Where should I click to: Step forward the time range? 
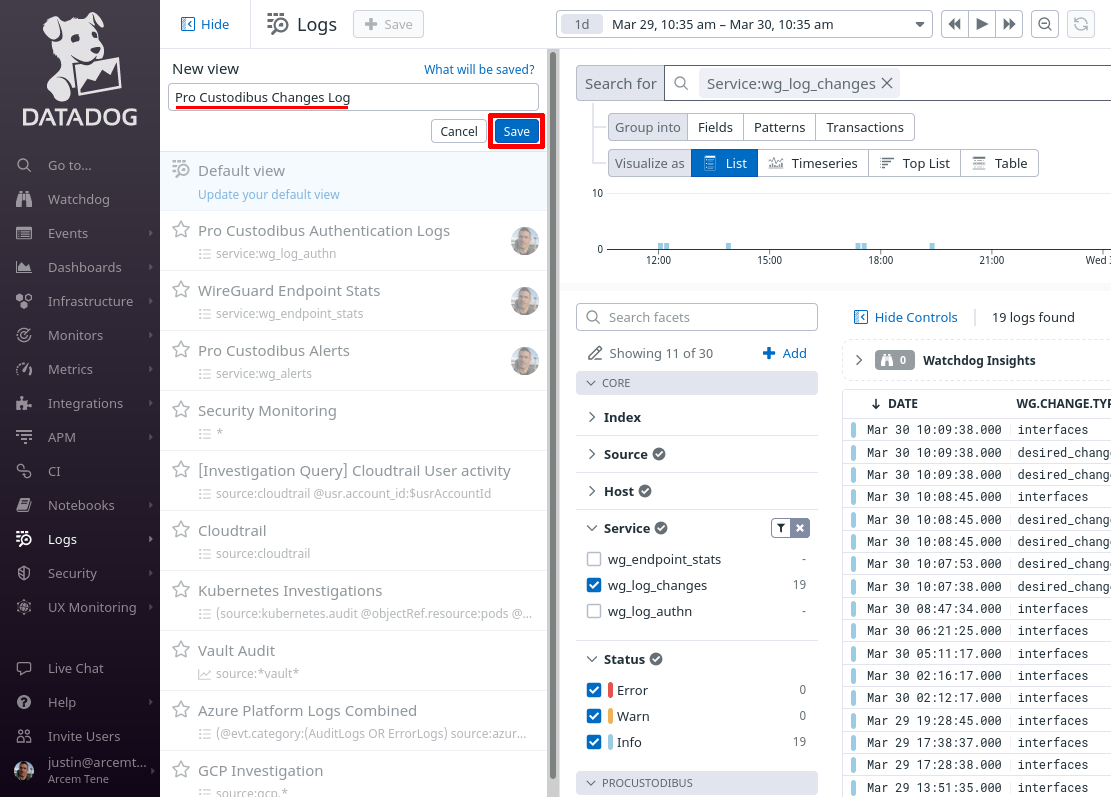(1009, 24)
